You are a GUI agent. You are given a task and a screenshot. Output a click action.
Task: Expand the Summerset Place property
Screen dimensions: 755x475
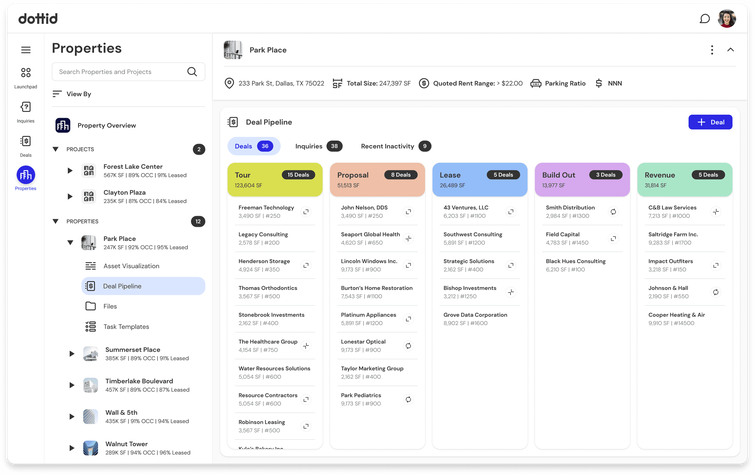(x=71, y=354)
